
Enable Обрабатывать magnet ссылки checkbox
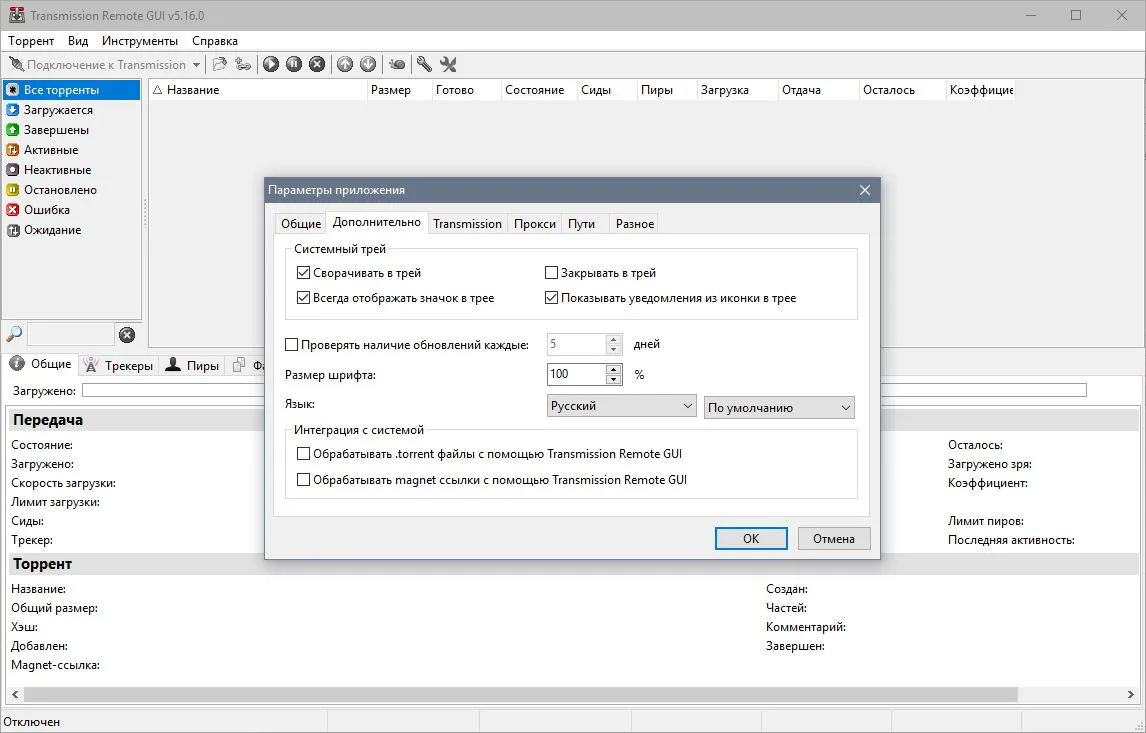303,480
